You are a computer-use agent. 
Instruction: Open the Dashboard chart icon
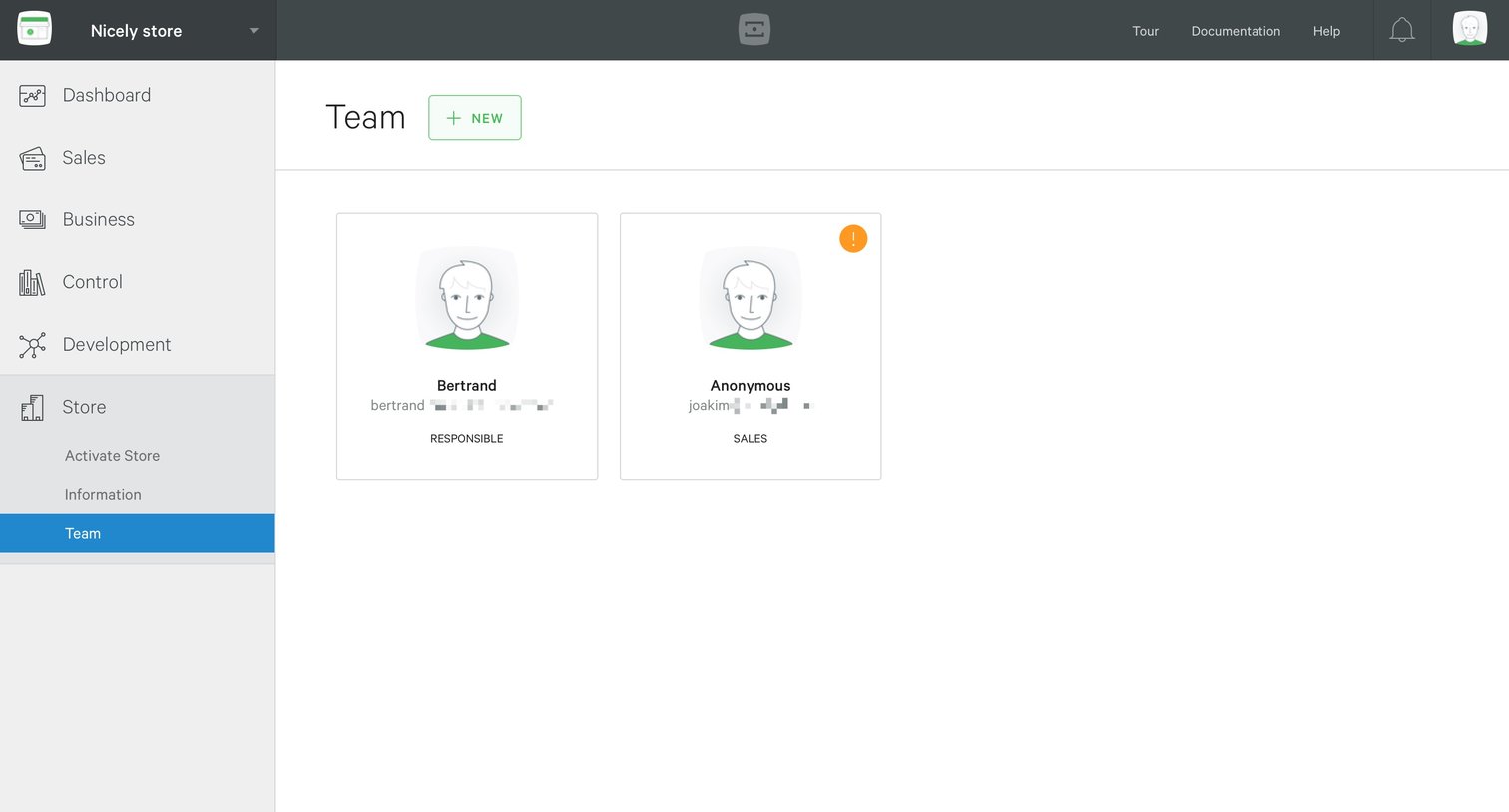point(32,96)
